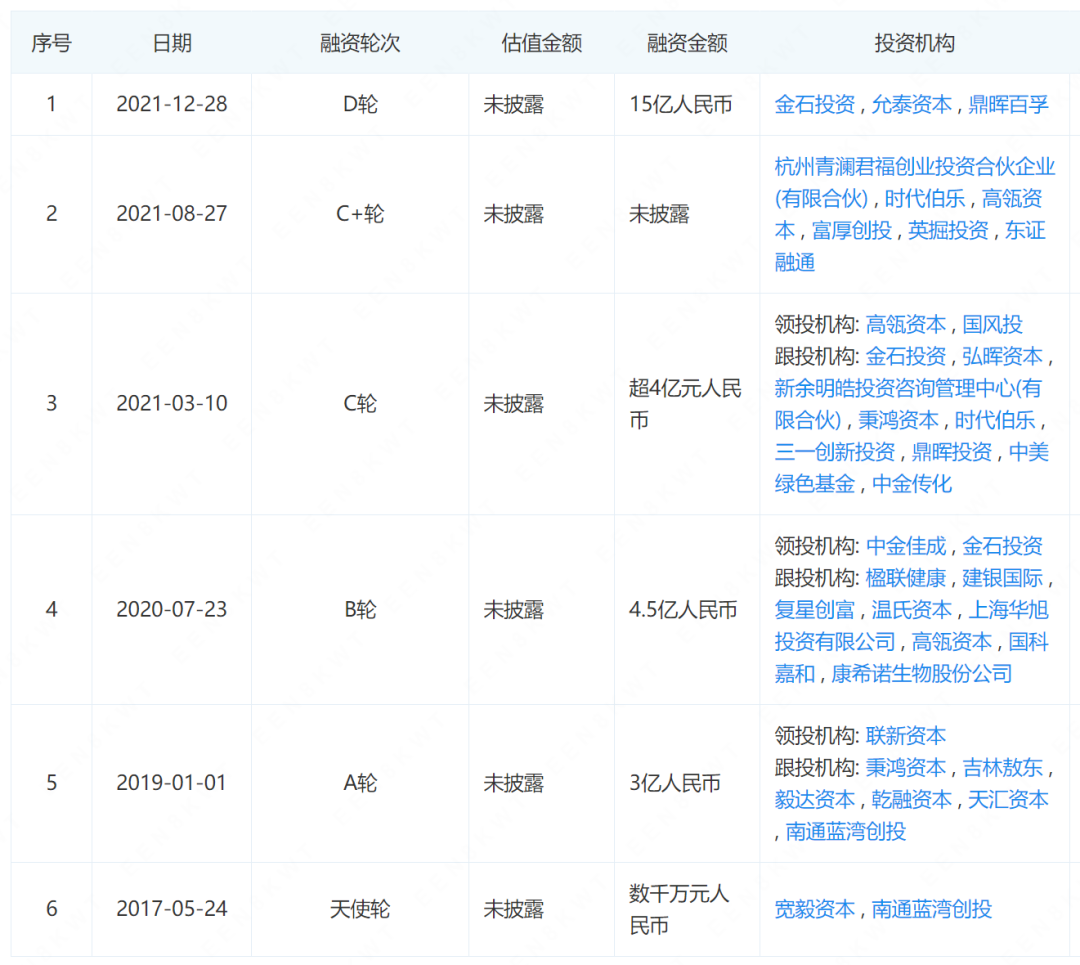This screenshot has width=1080, height=965.
Task: Click the 融资金额 column header
Action: coord(687,43)
